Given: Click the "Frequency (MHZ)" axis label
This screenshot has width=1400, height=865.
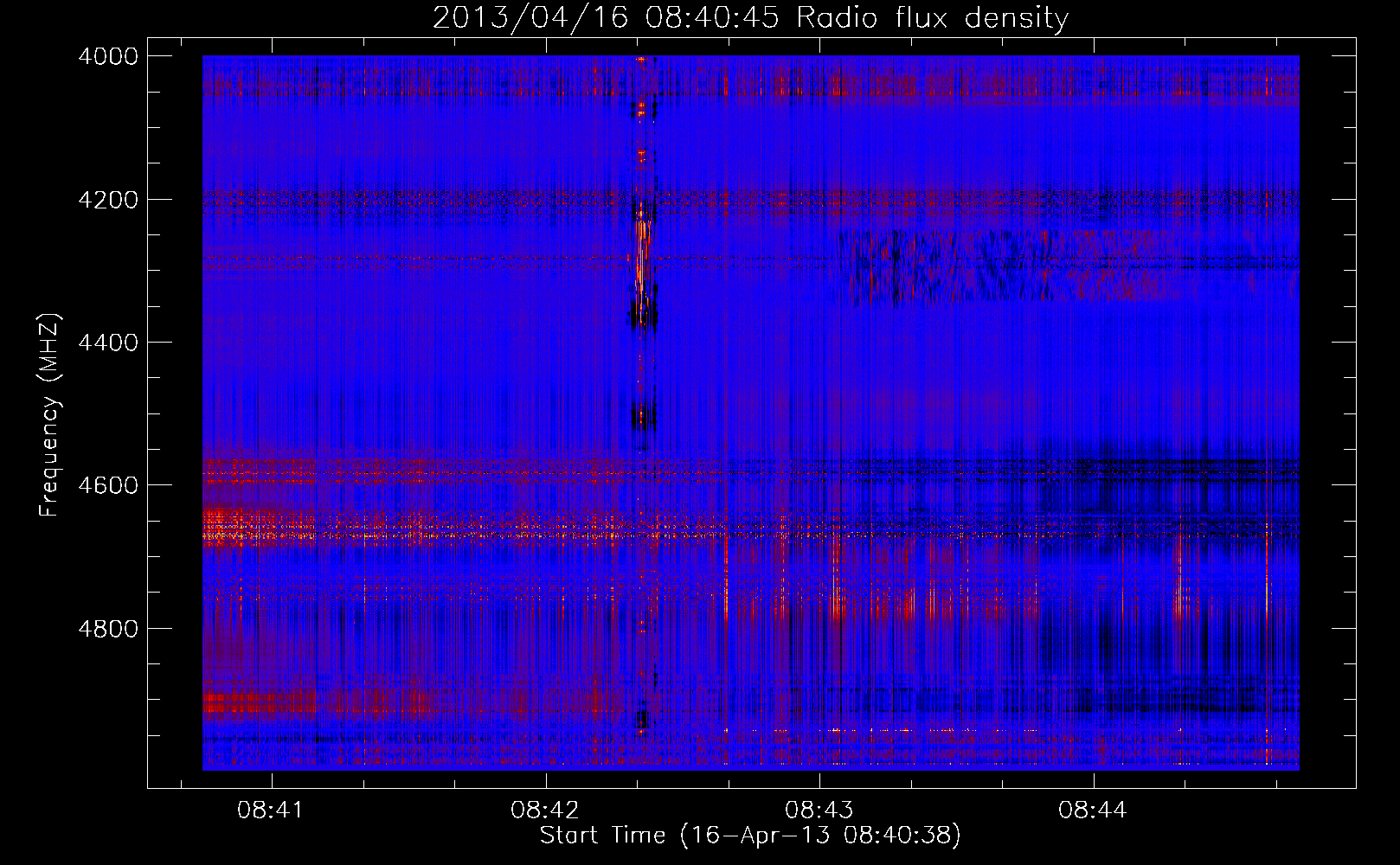Looking at the screenshot, I should tap(50, 415).
